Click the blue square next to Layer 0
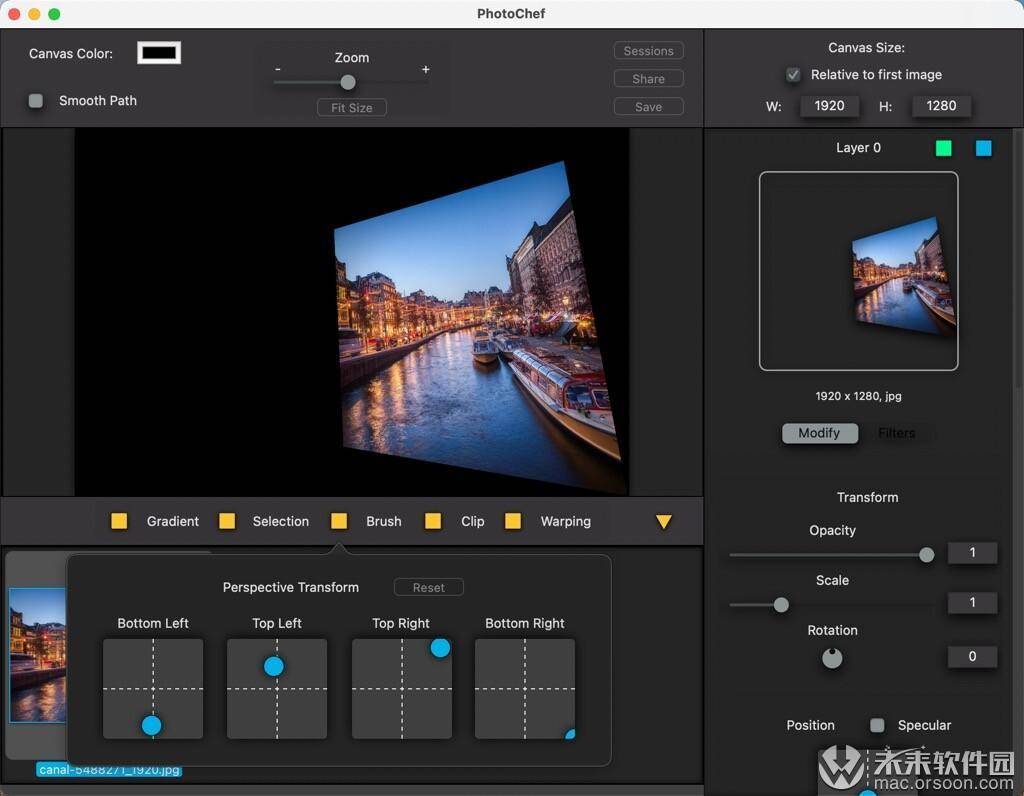The image size is (1024, 796). pos(984,148)
